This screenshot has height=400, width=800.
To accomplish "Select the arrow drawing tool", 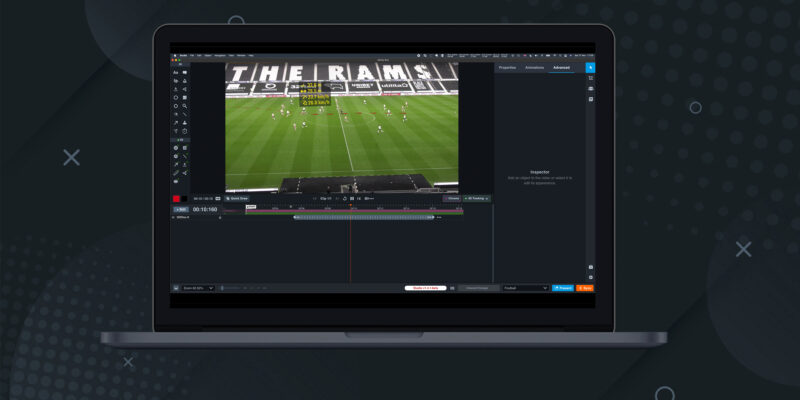I will pos(176,123).
